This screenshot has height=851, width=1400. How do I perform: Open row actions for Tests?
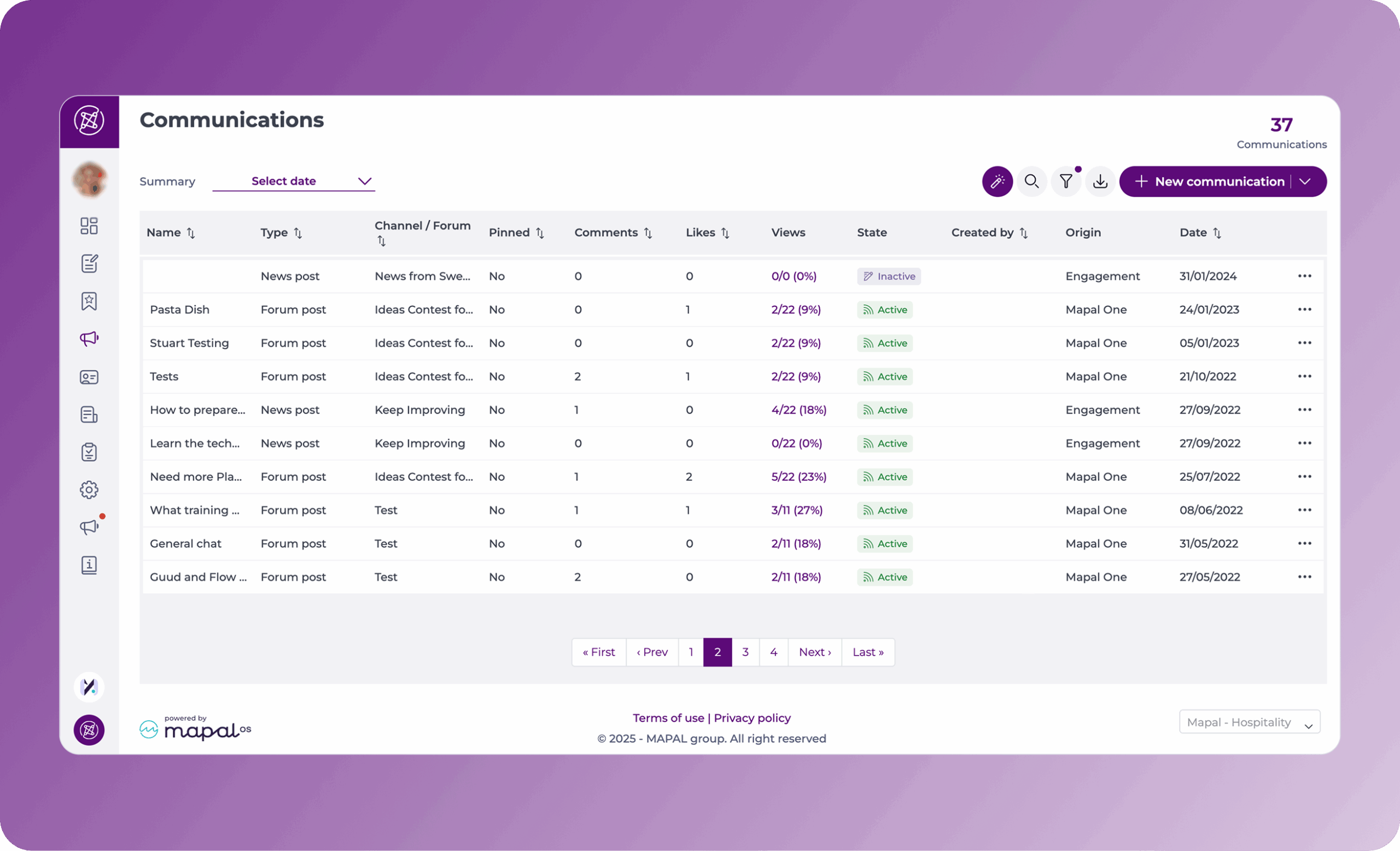pos(1304,376)
